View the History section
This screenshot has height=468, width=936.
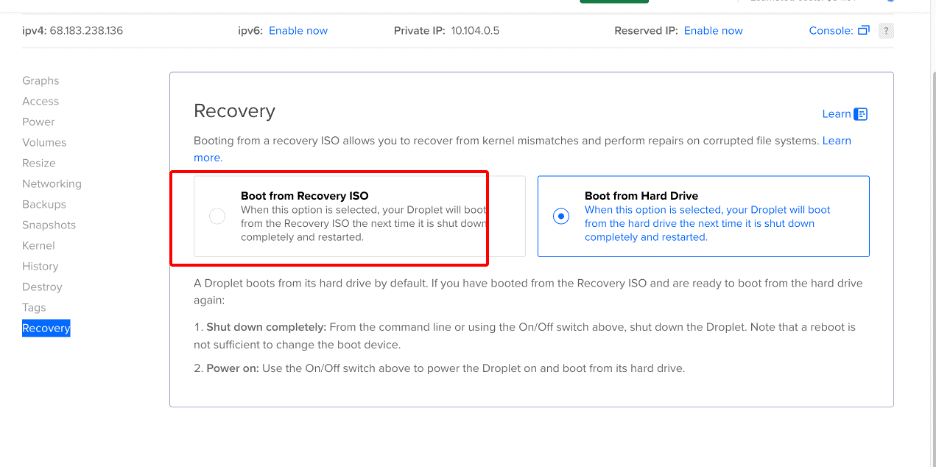(40, 266)
